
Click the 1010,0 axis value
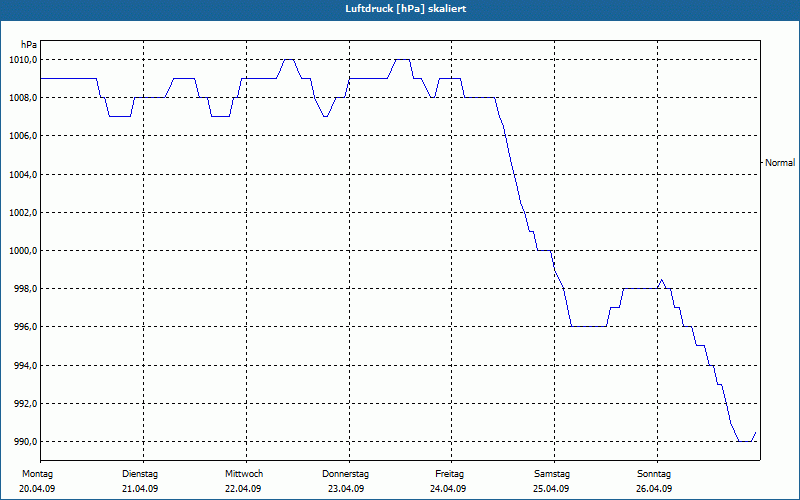pyautogui.click(x=23, y=60)
